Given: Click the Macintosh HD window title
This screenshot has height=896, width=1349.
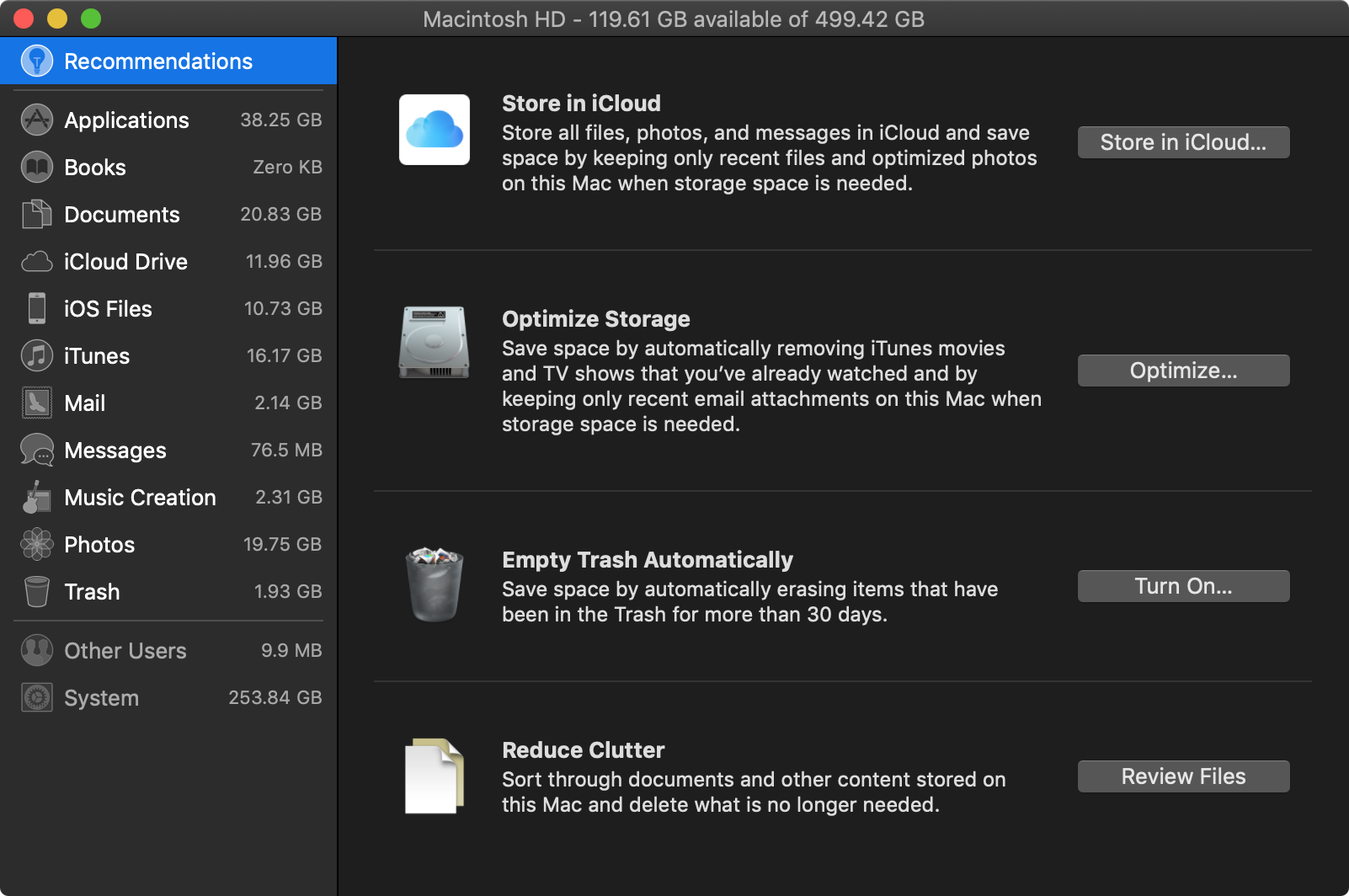Looking at the screenshot, I should point(674,19).
